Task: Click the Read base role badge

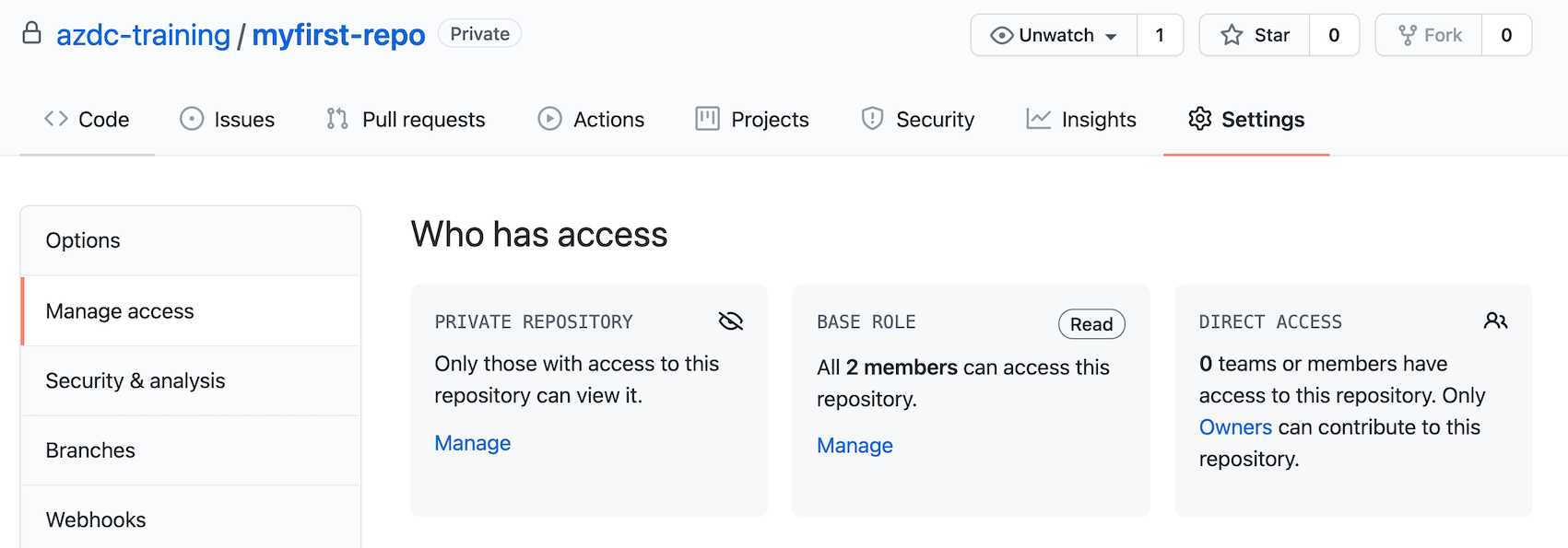Action: 1091,324
